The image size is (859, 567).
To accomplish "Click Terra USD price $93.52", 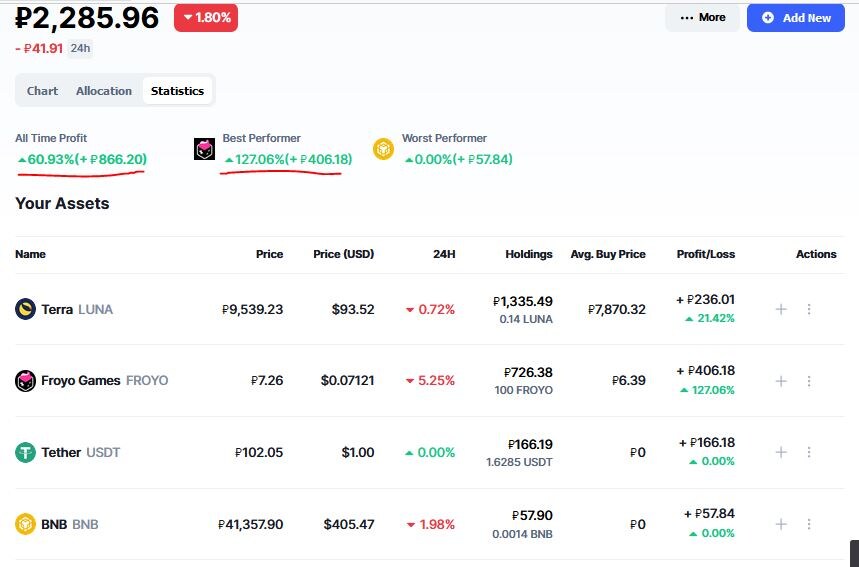I will [x=353, y=310].
